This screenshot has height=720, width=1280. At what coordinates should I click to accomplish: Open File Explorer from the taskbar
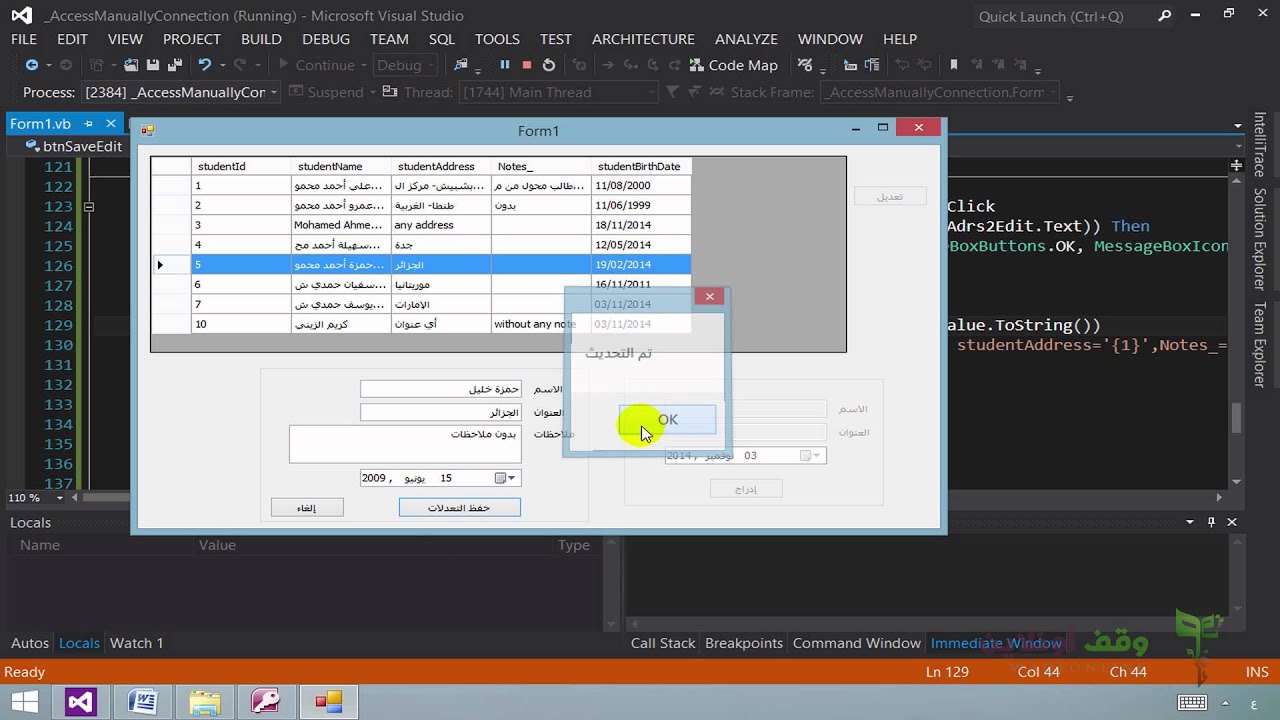pos(204,701)
